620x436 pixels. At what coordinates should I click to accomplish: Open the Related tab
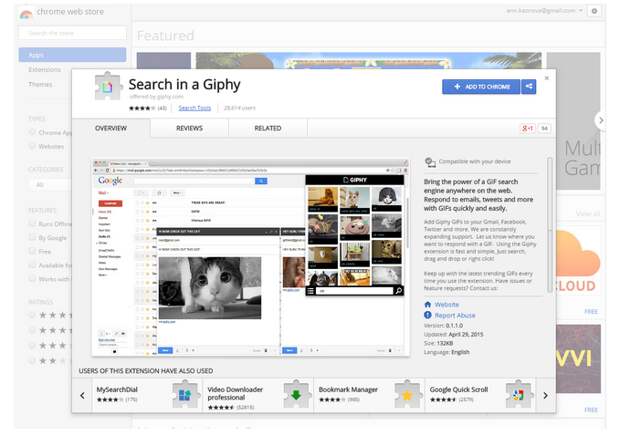[x=268, y=128]
